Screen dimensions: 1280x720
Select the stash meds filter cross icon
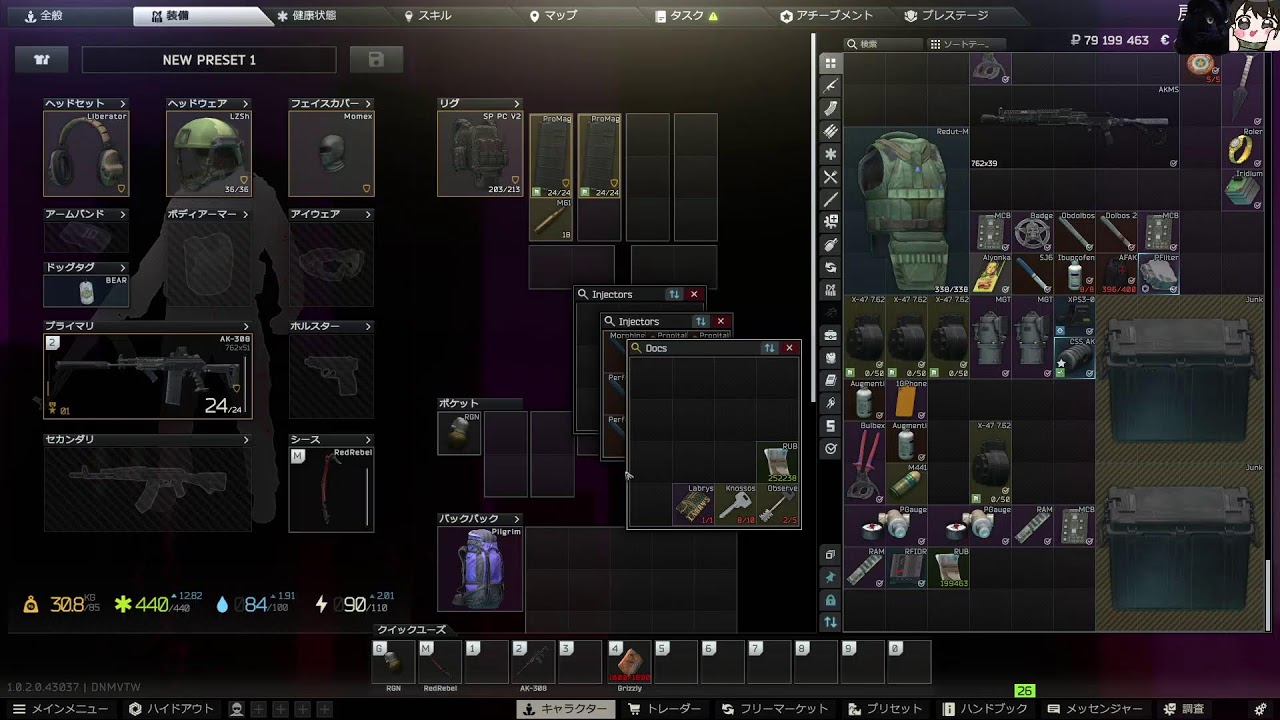pyautogui.click(x=830, y=155)
